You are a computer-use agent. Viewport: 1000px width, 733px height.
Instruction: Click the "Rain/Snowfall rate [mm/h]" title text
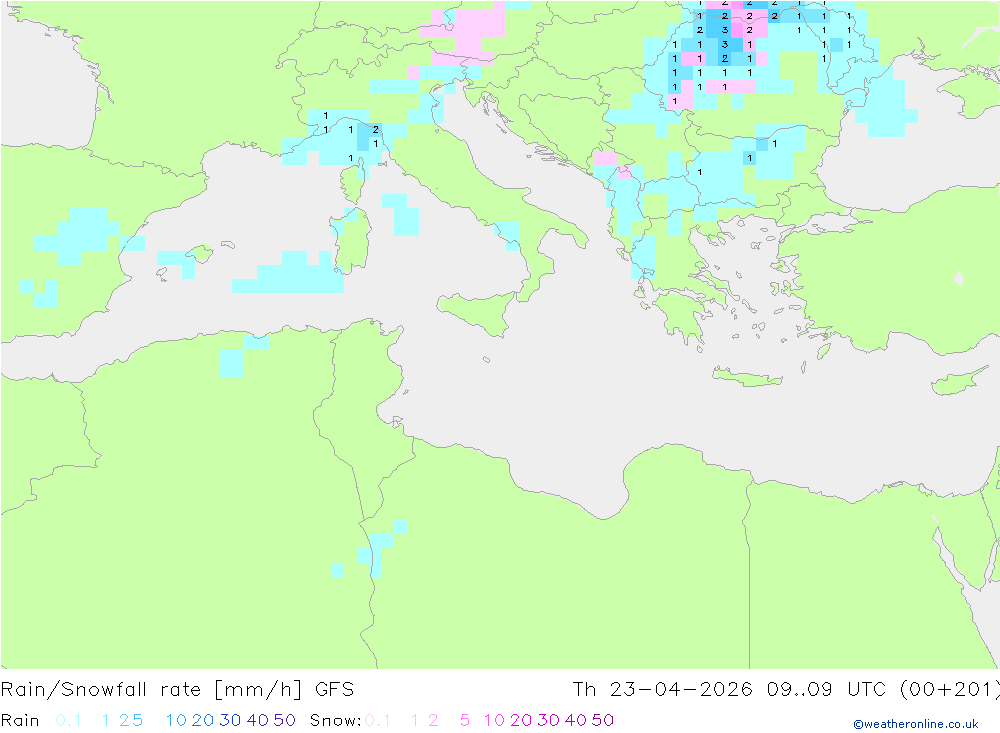151,690
